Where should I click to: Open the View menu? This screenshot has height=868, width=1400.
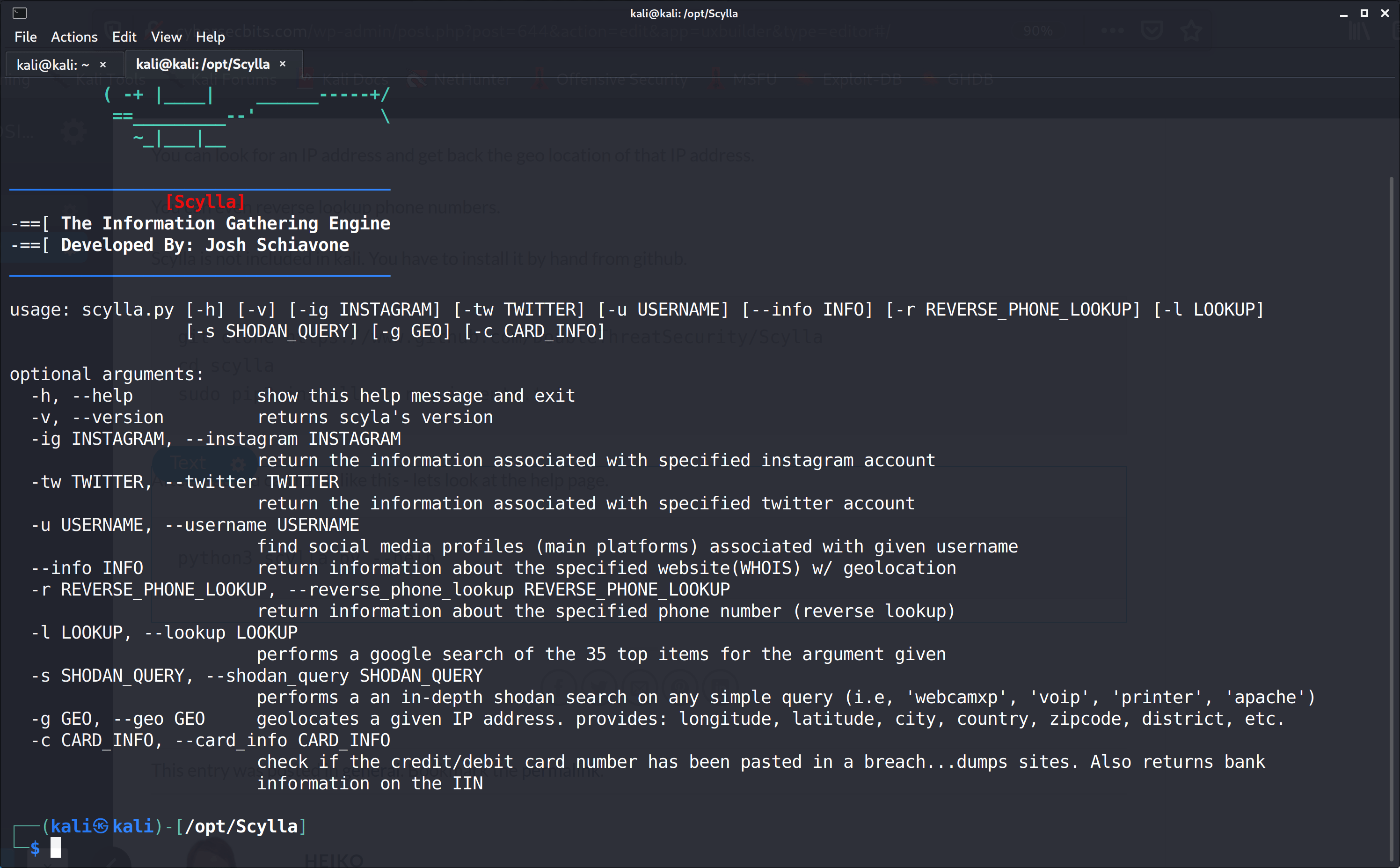point(166,37)
